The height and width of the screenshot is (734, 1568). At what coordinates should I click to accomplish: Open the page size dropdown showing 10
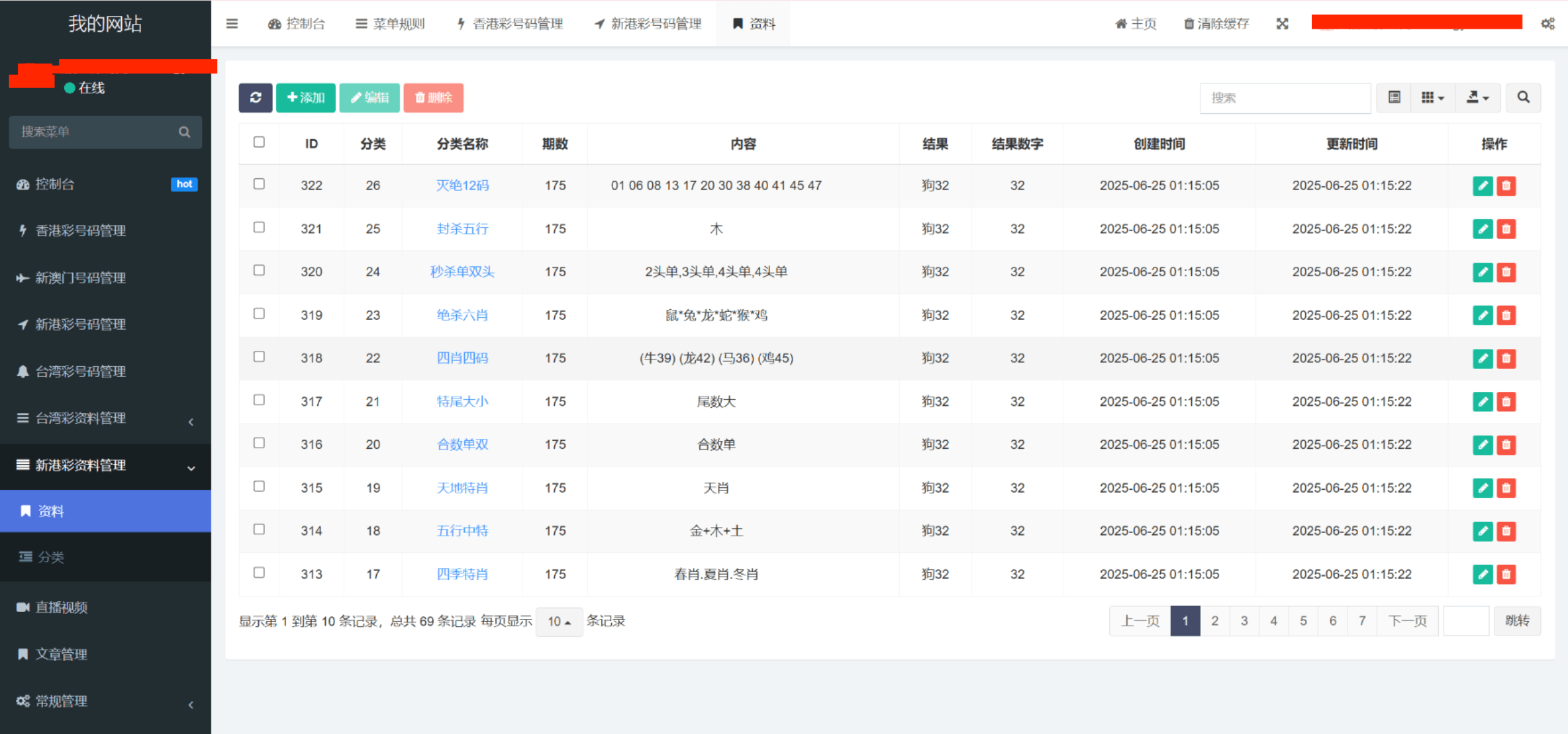[559, 621]
